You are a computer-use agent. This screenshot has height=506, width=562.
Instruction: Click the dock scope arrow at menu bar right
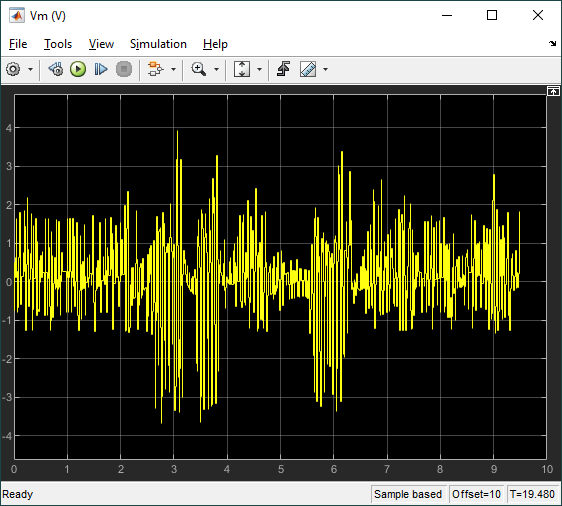(552, 44)
